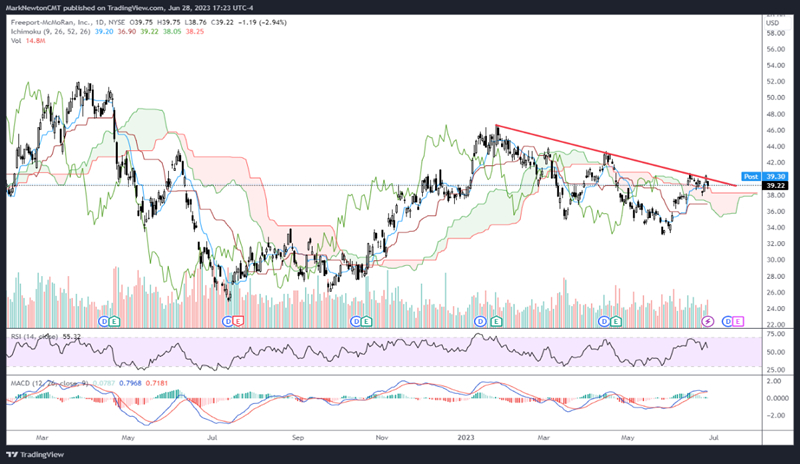The height and width of the screenshot is (464, 800).
Task: Click the 75.00 level on RSI axis
Action: [x=776, y=334]
